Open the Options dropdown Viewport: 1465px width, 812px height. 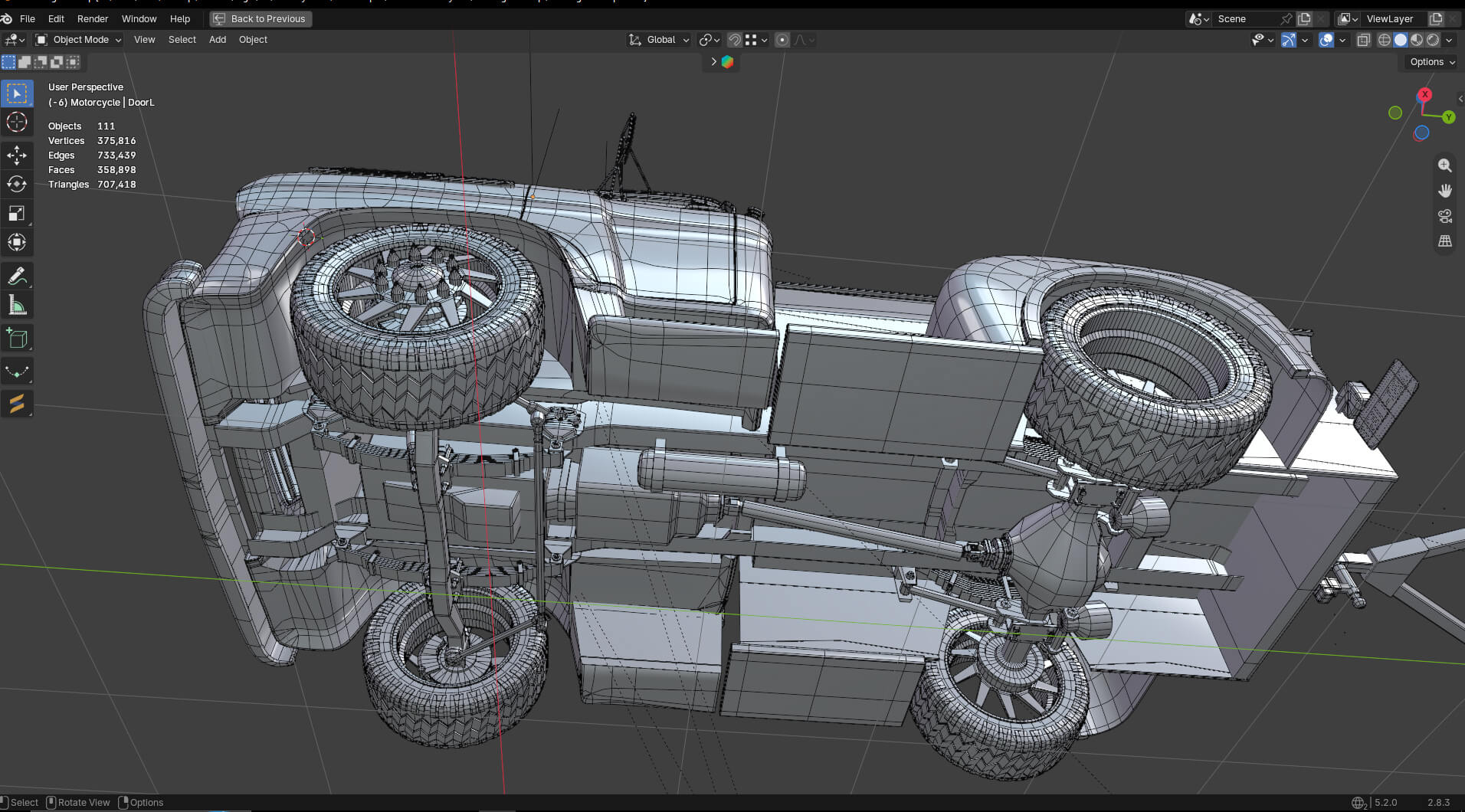pyautogui.click(x=1431, y=62)
